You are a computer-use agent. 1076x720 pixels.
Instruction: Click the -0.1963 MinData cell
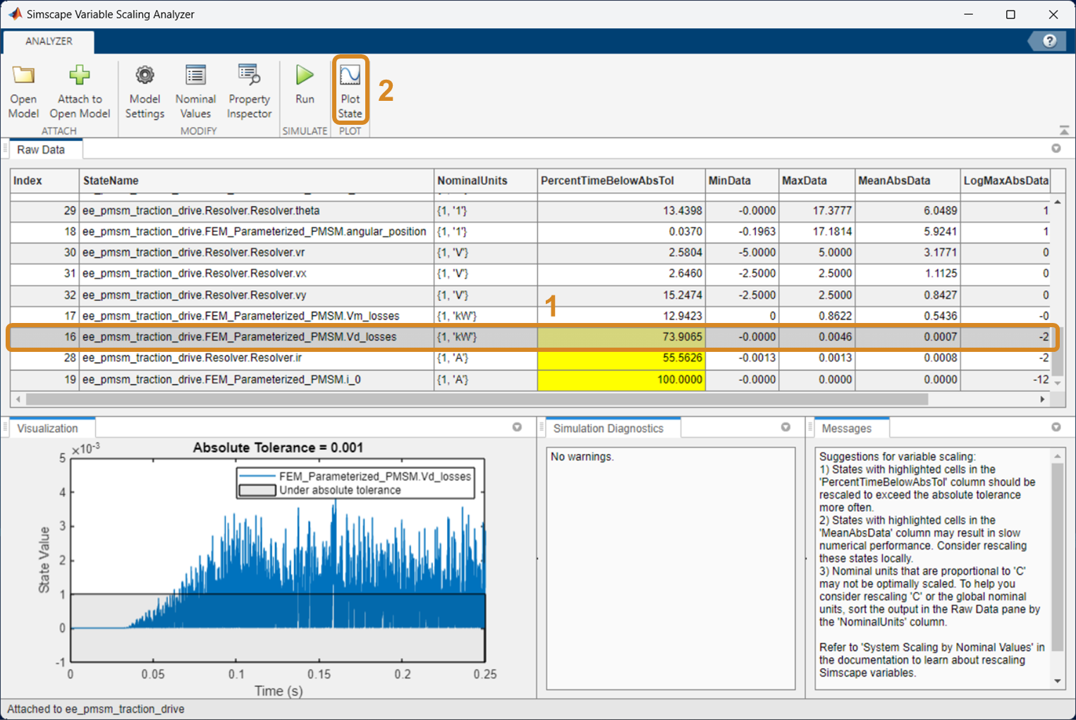(x=742, y=231)
